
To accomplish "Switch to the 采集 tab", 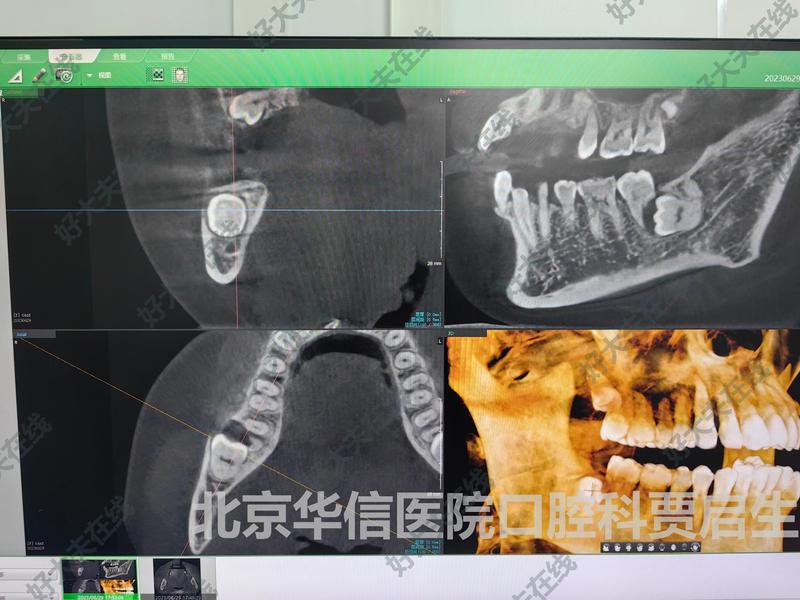I will coord(24,58).
